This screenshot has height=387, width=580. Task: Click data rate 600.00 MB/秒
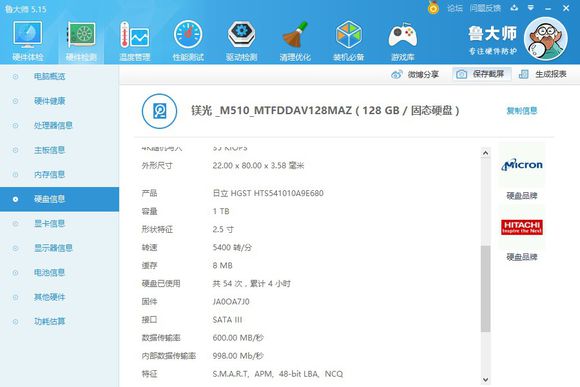point(238,338)
